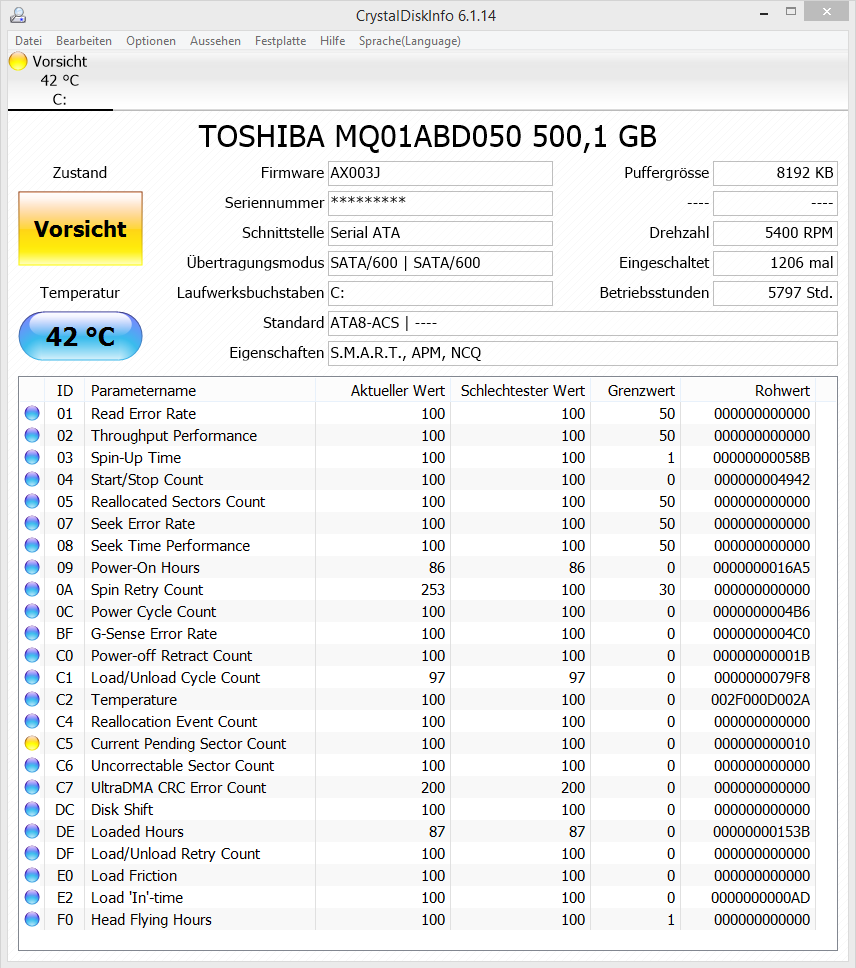Click the Übertragungsmodus field SATA/600

[x=440, y=263]
